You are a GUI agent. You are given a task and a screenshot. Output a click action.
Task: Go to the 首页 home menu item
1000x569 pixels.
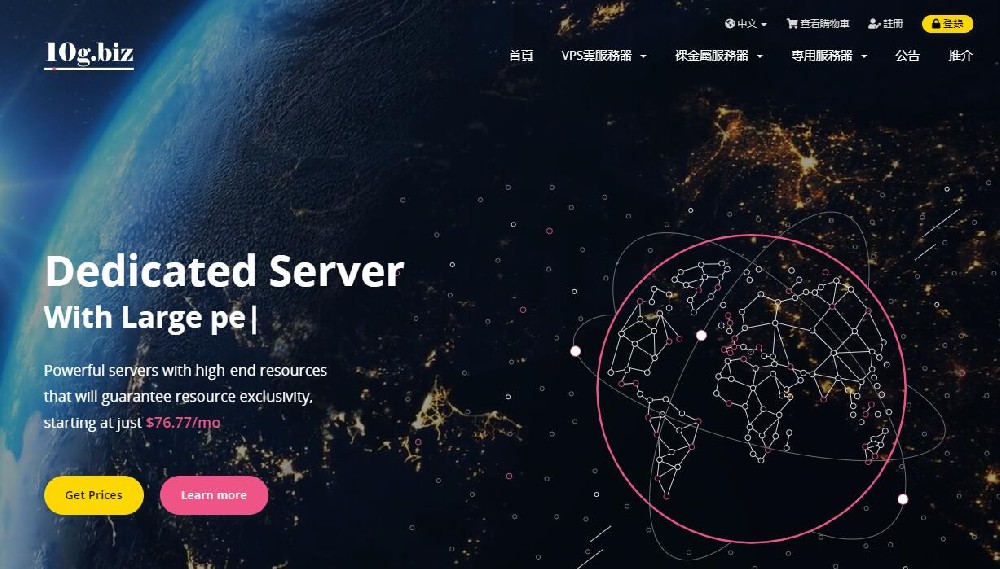521,55
